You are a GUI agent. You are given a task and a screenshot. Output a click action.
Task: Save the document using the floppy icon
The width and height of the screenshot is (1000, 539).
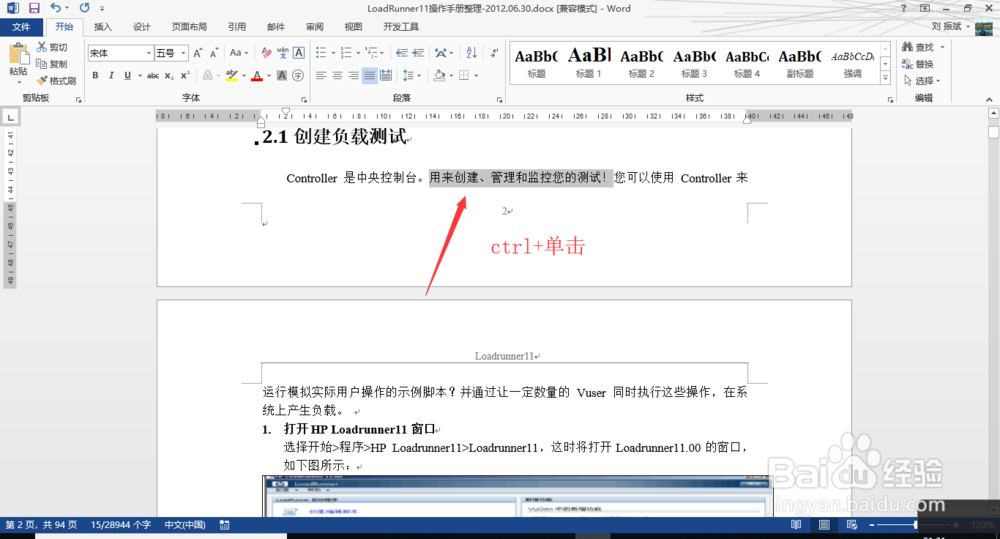[34, 8]
